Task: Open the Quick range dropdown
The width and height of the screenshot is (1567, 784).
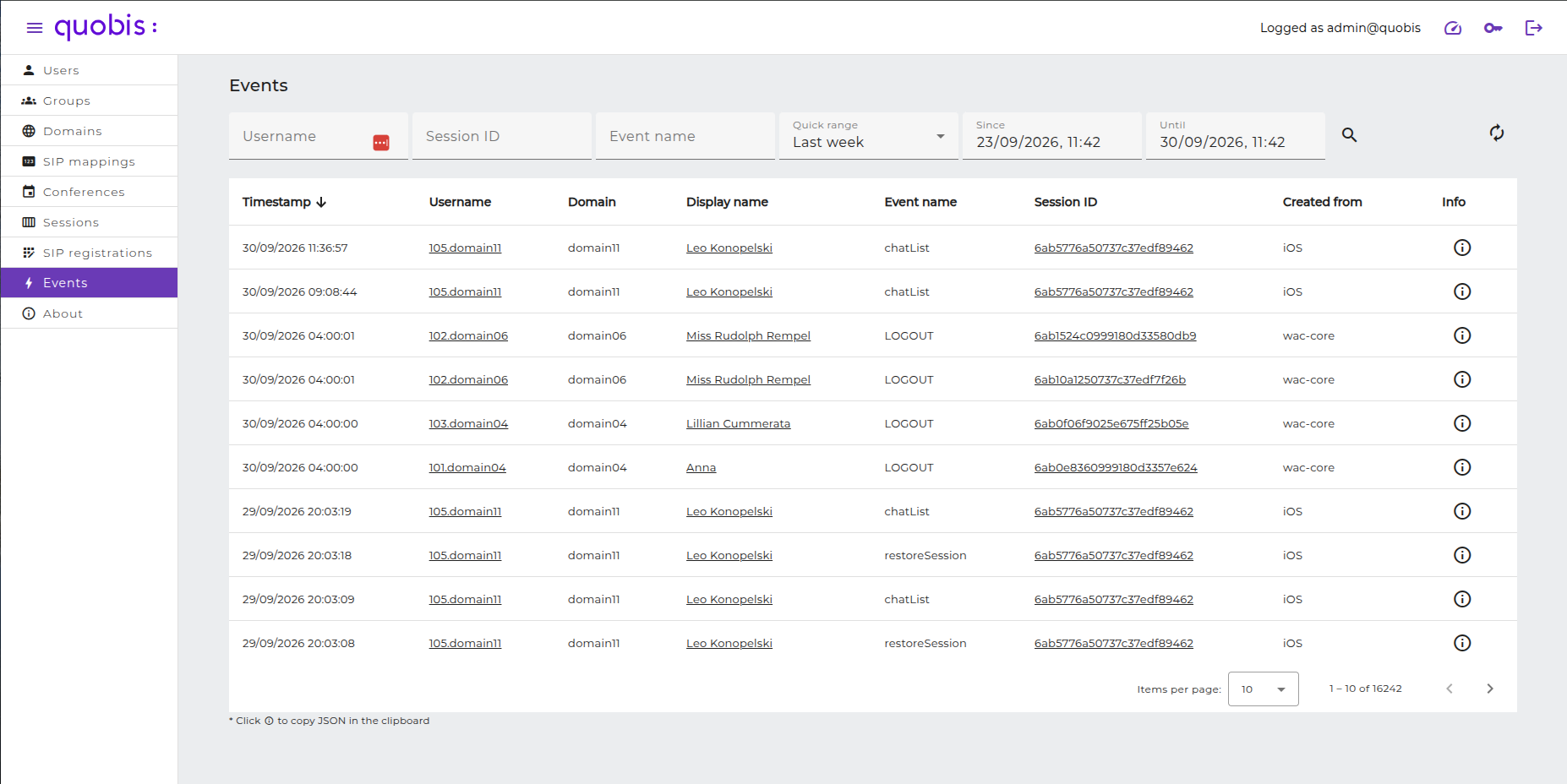Action: point(869,136)
